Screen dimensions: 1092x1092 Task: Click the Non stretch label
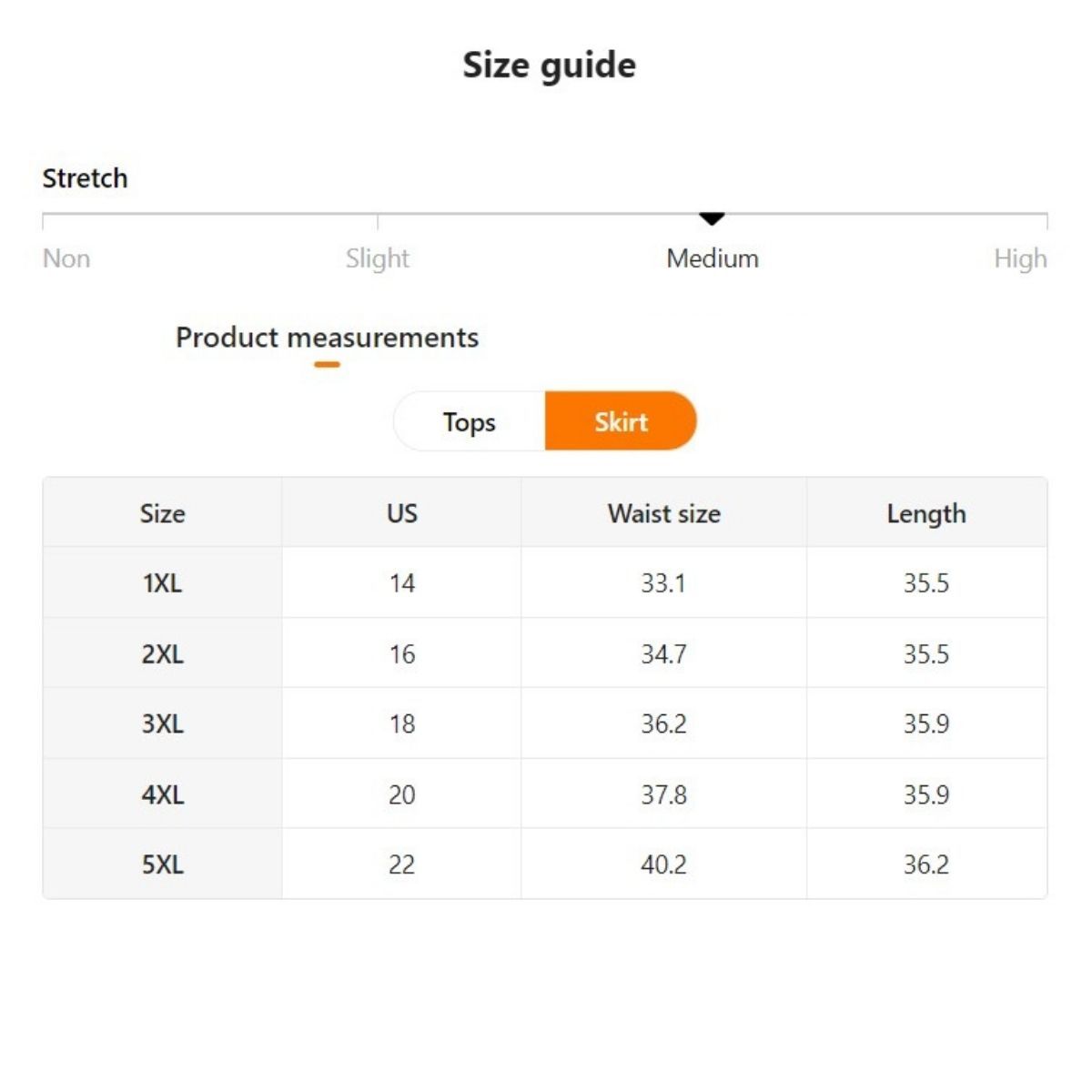coord(66,258)
